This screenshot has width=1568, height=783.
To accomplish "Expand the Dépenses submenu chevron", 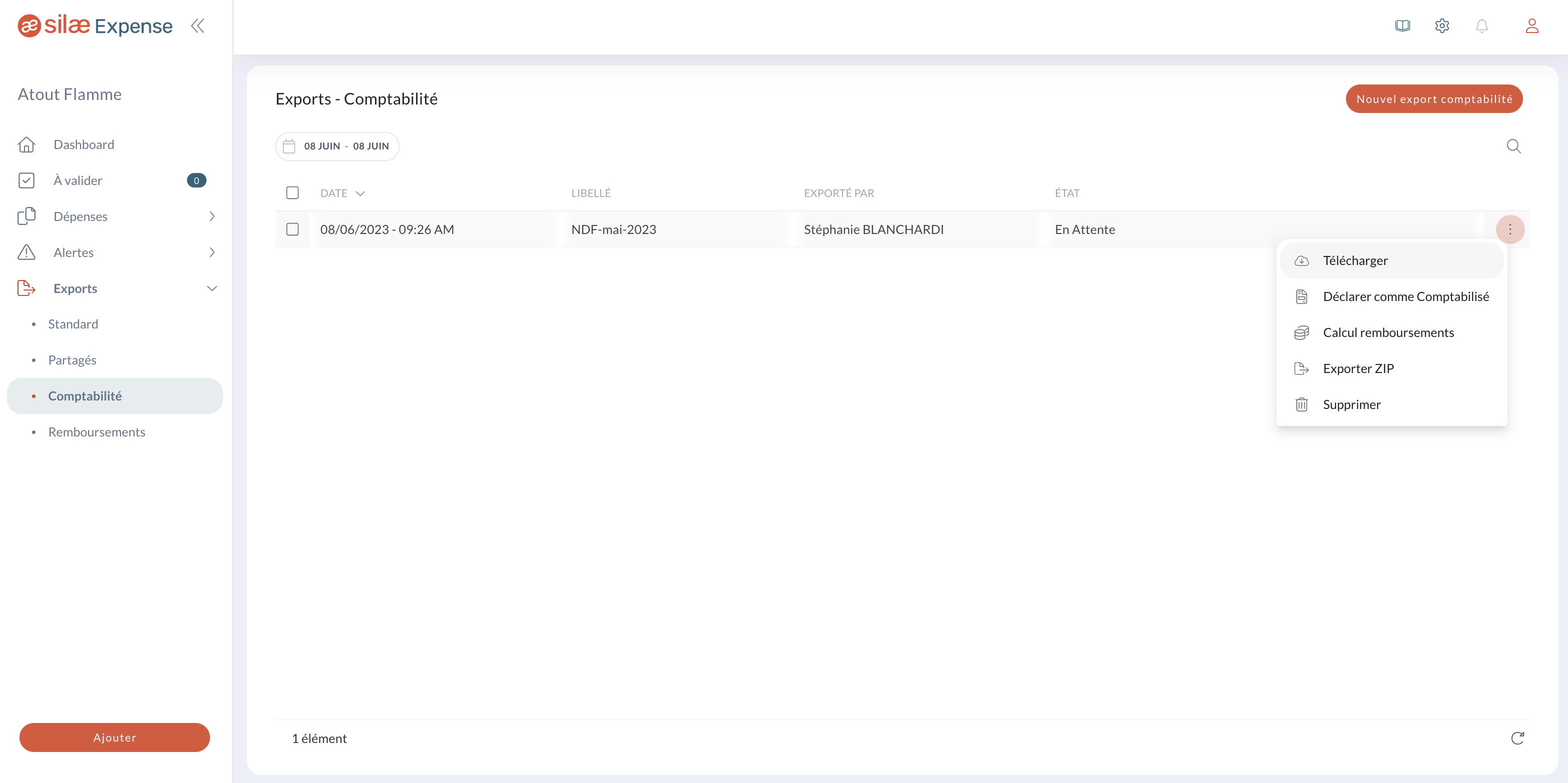I will (x=212, y=216).
